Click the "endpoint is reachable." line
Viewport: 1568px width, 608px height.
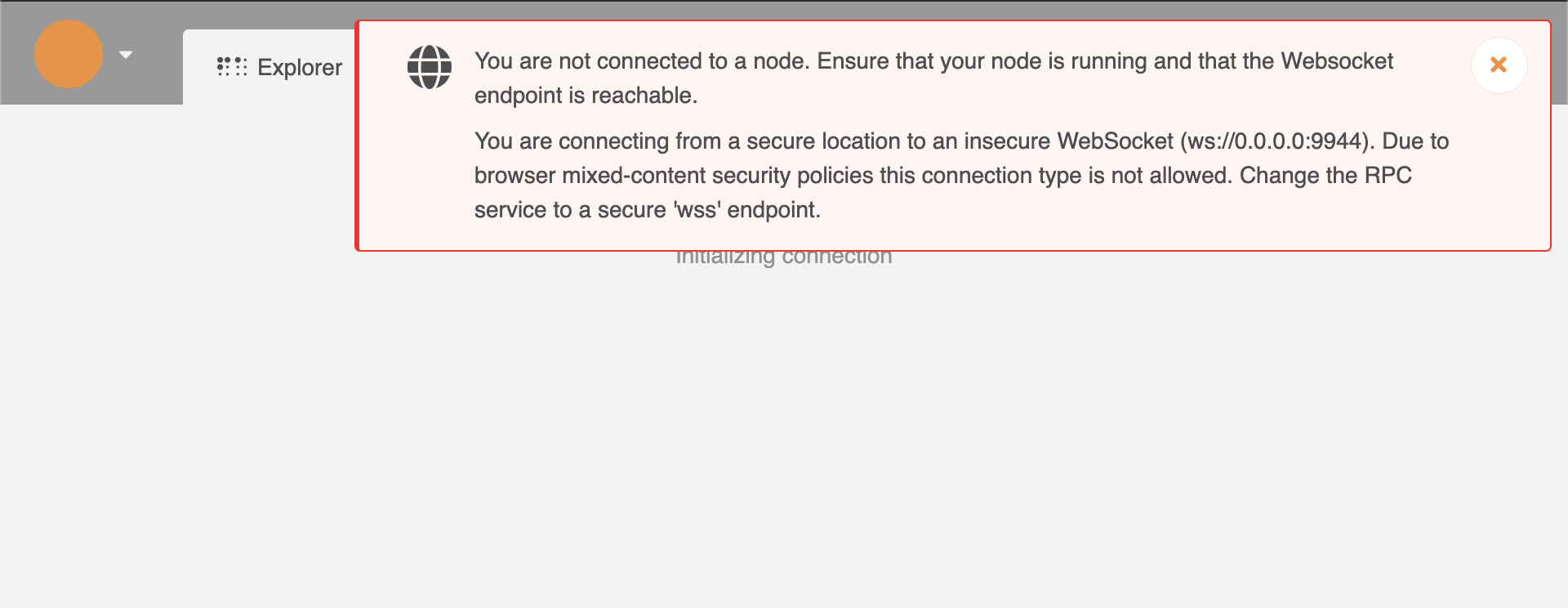(586, 96)
